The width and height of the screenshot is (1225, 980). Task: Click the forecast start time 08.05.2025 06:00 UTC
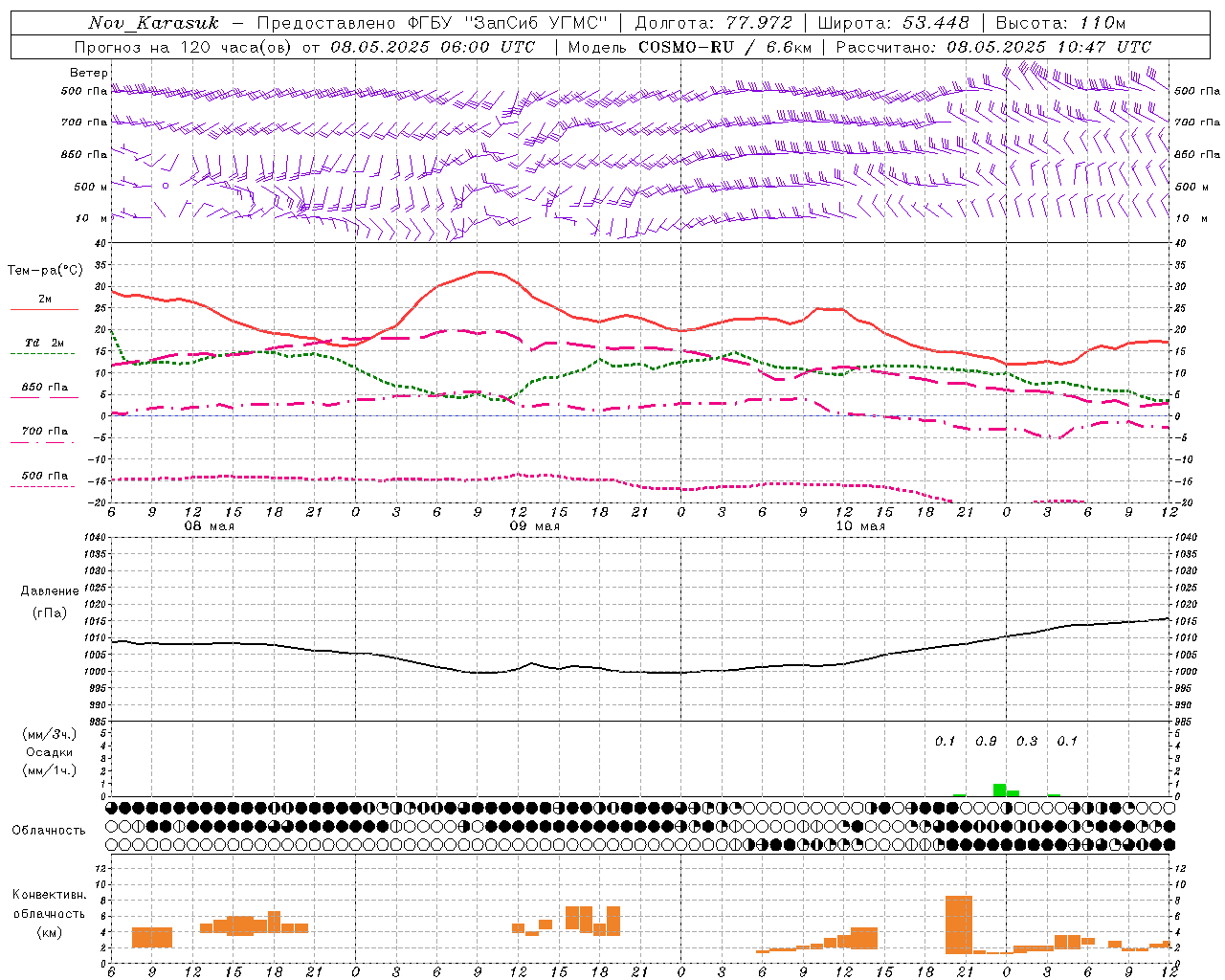pyautogui.click(x=434, y=47)
